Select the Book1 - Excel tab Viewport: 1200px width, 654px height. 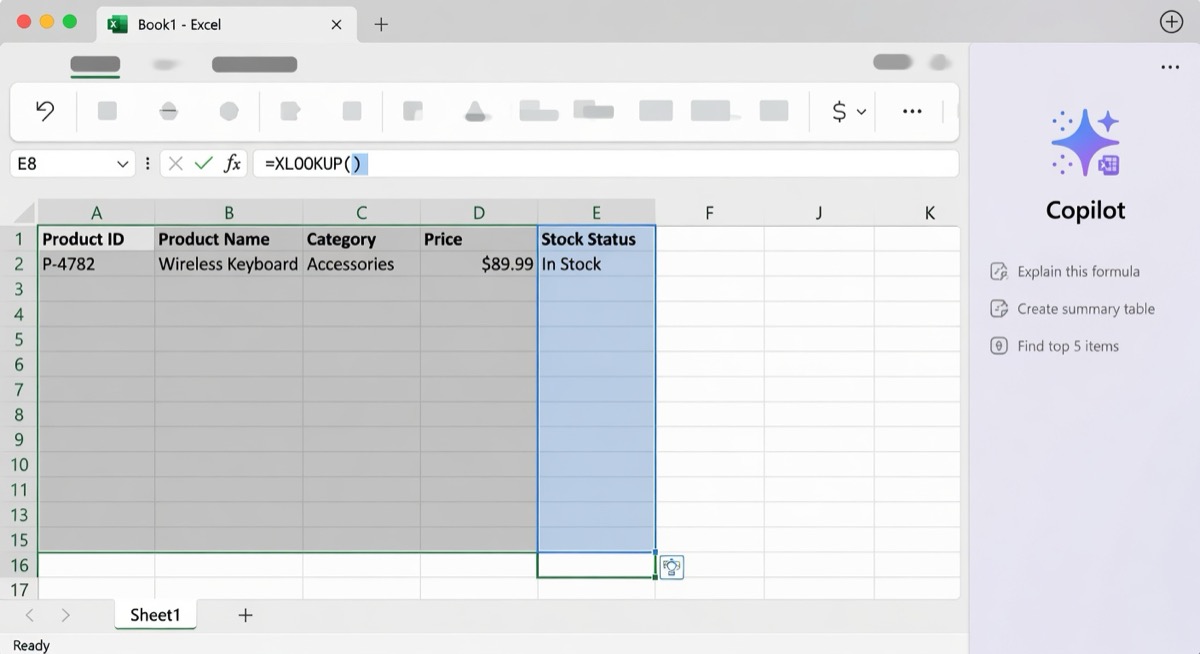[226, 24]
